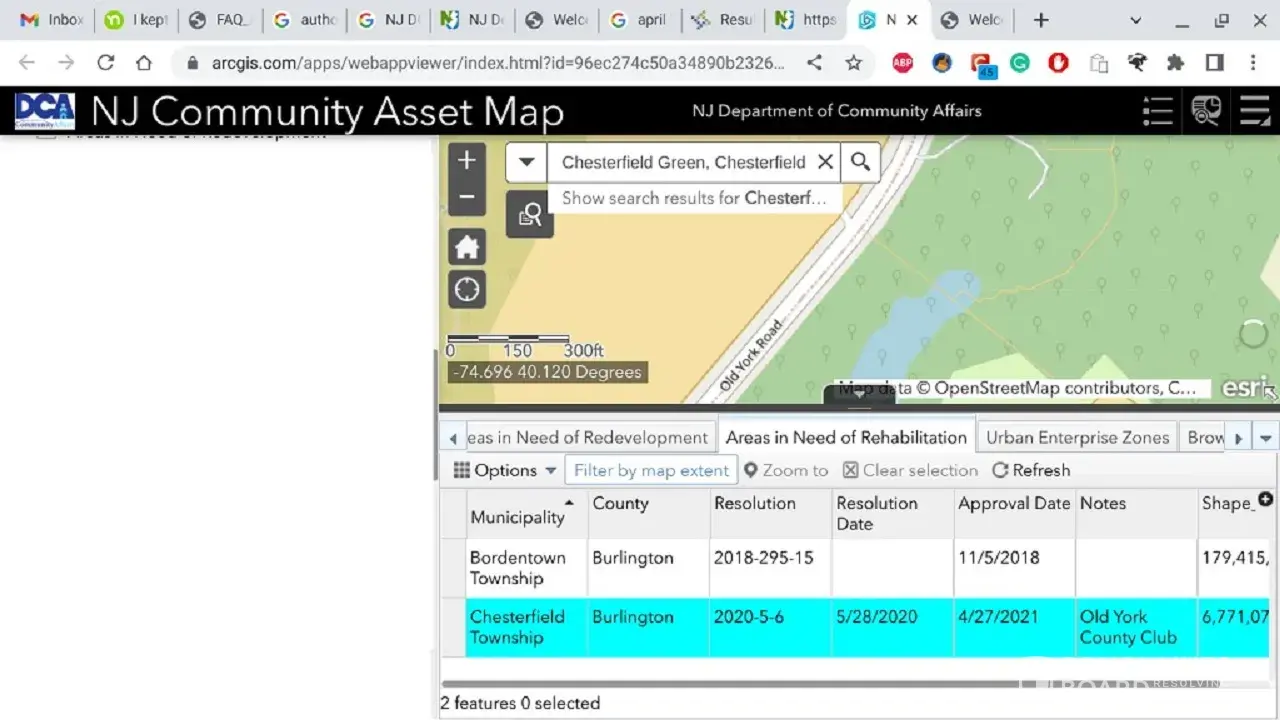
Task: Open the Options dropdown in table
Action: tap(505, 470)
